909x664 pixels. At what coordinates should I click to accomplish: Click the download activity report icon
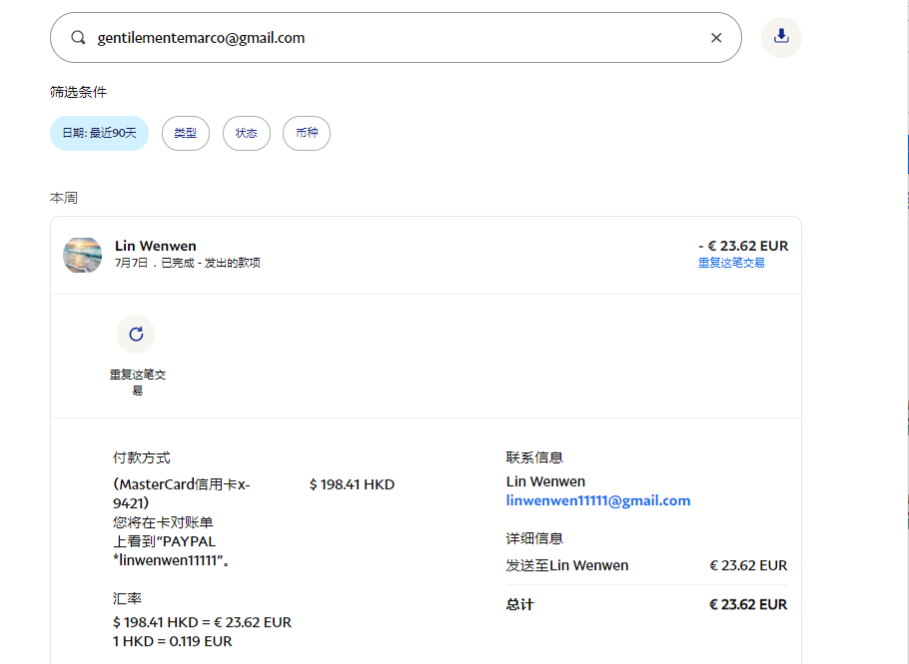781,37
